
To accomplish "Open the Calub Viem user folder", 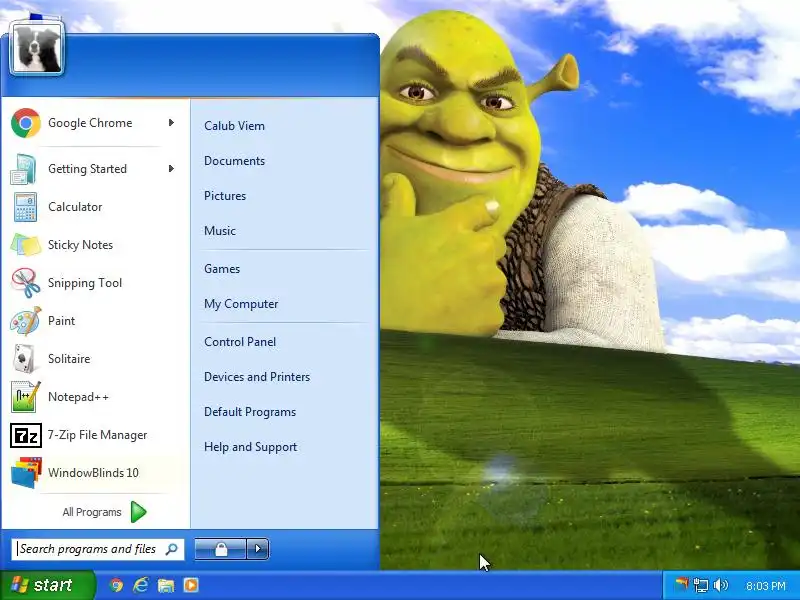I will pyautogui.click(x=234, y=126).
